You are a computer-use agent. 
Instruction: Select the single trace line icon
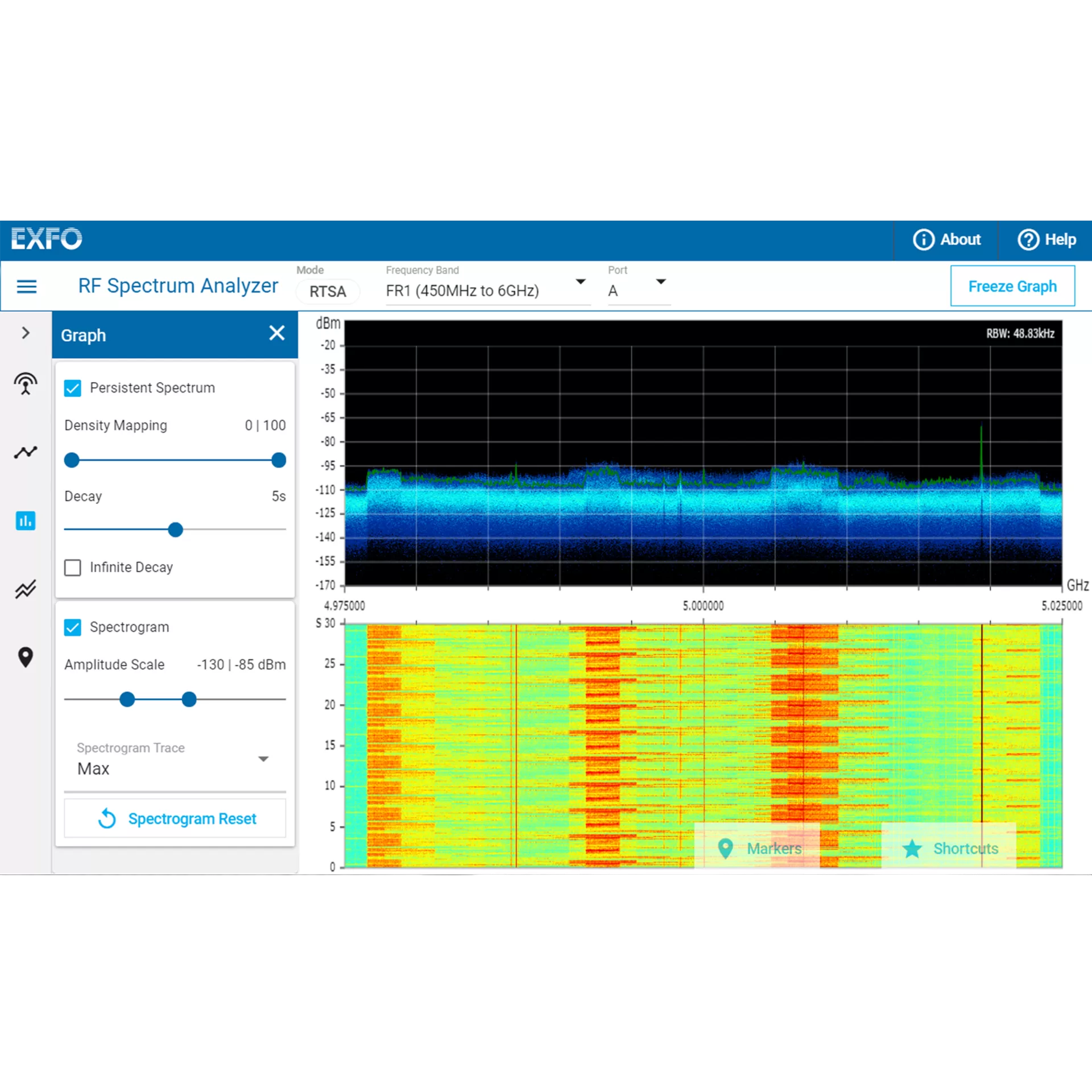26,452
